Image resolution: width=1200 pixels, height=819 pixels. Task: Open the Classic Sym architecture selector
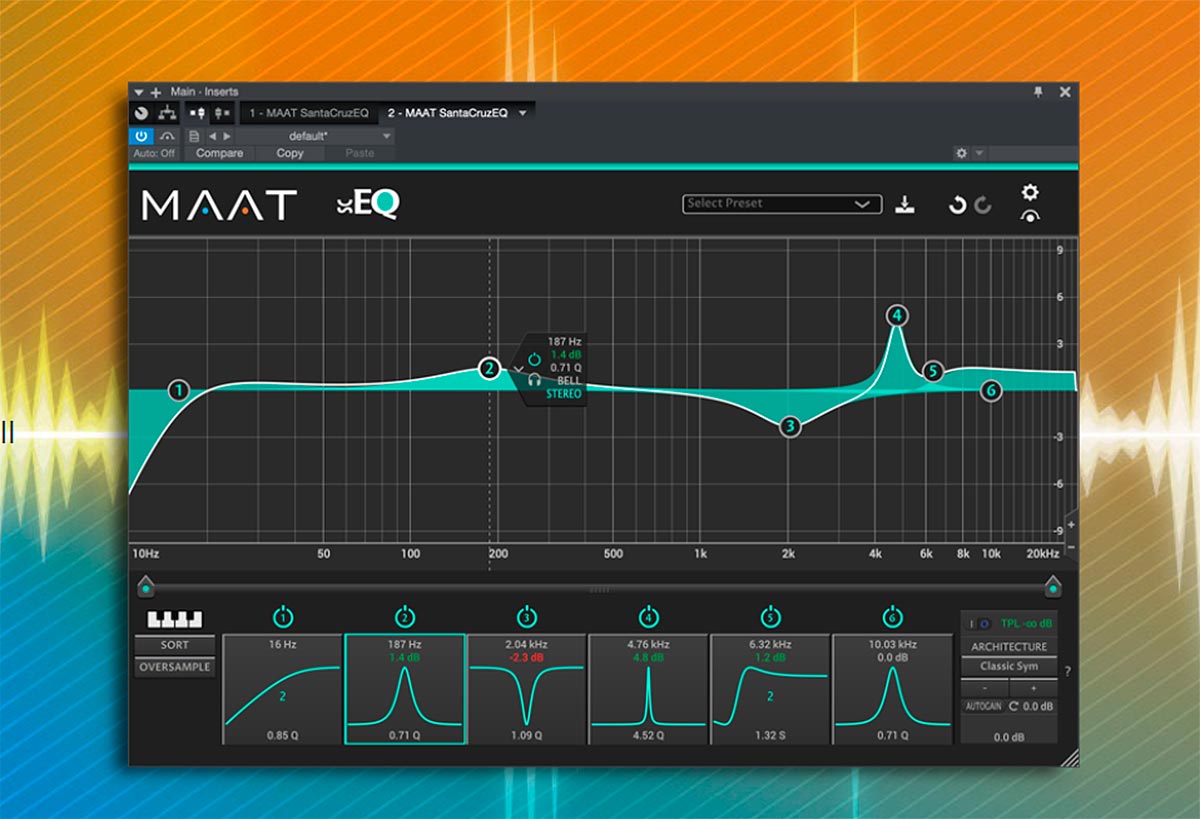tap(1009, 666)
